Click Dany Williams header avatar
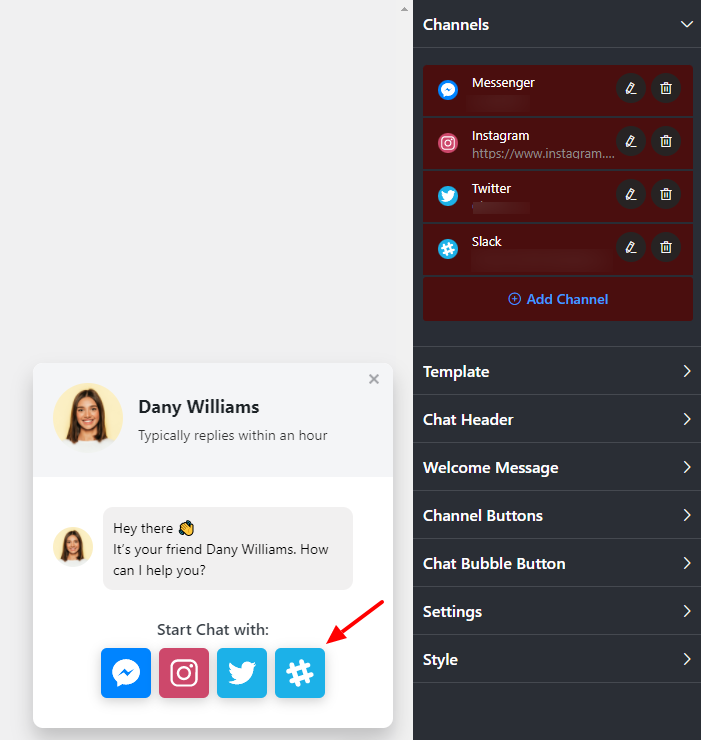Screen dimensions: 701x740 pos(88,418)
